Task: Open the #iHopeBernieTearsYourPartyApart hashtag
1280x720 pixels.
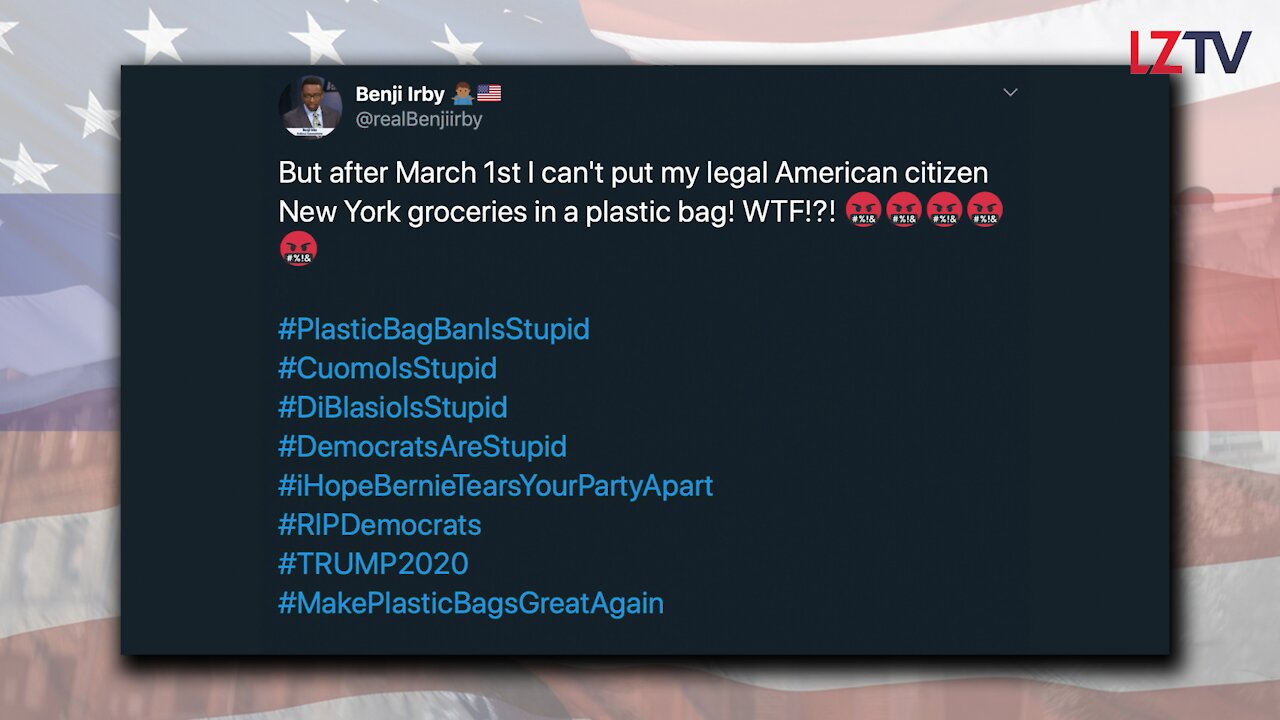Action: 495,485
